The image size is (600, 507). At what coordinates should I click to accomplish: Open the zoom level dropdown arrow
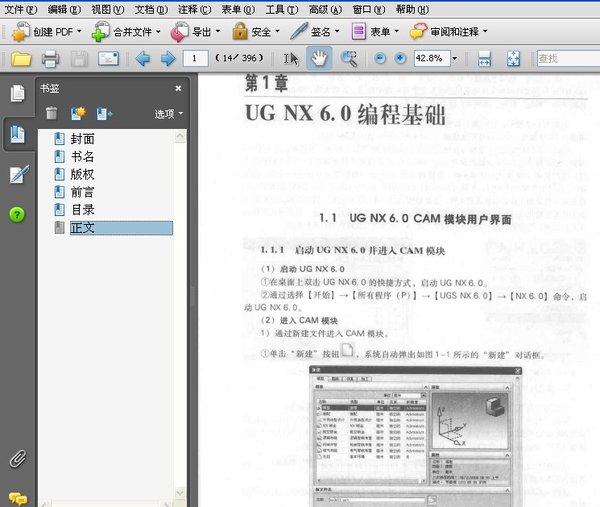[455, 59]
